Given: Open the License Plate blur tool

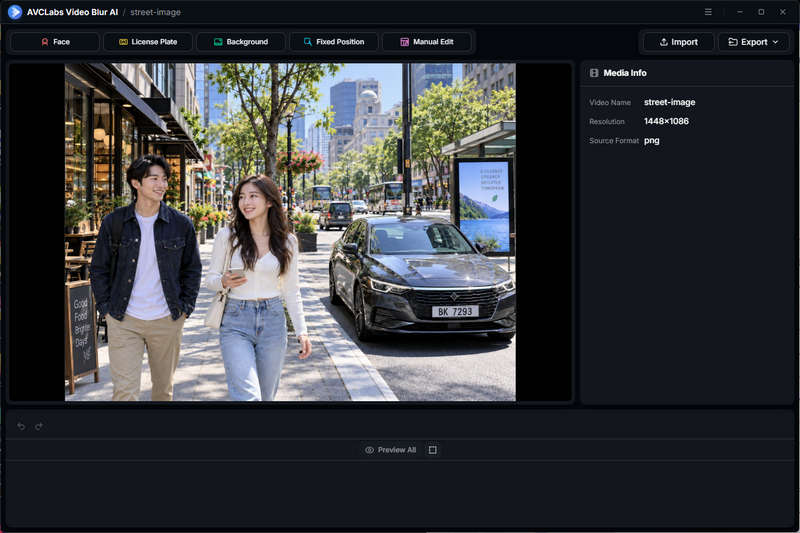Looking at the screenshot, I should click(148, 42).
